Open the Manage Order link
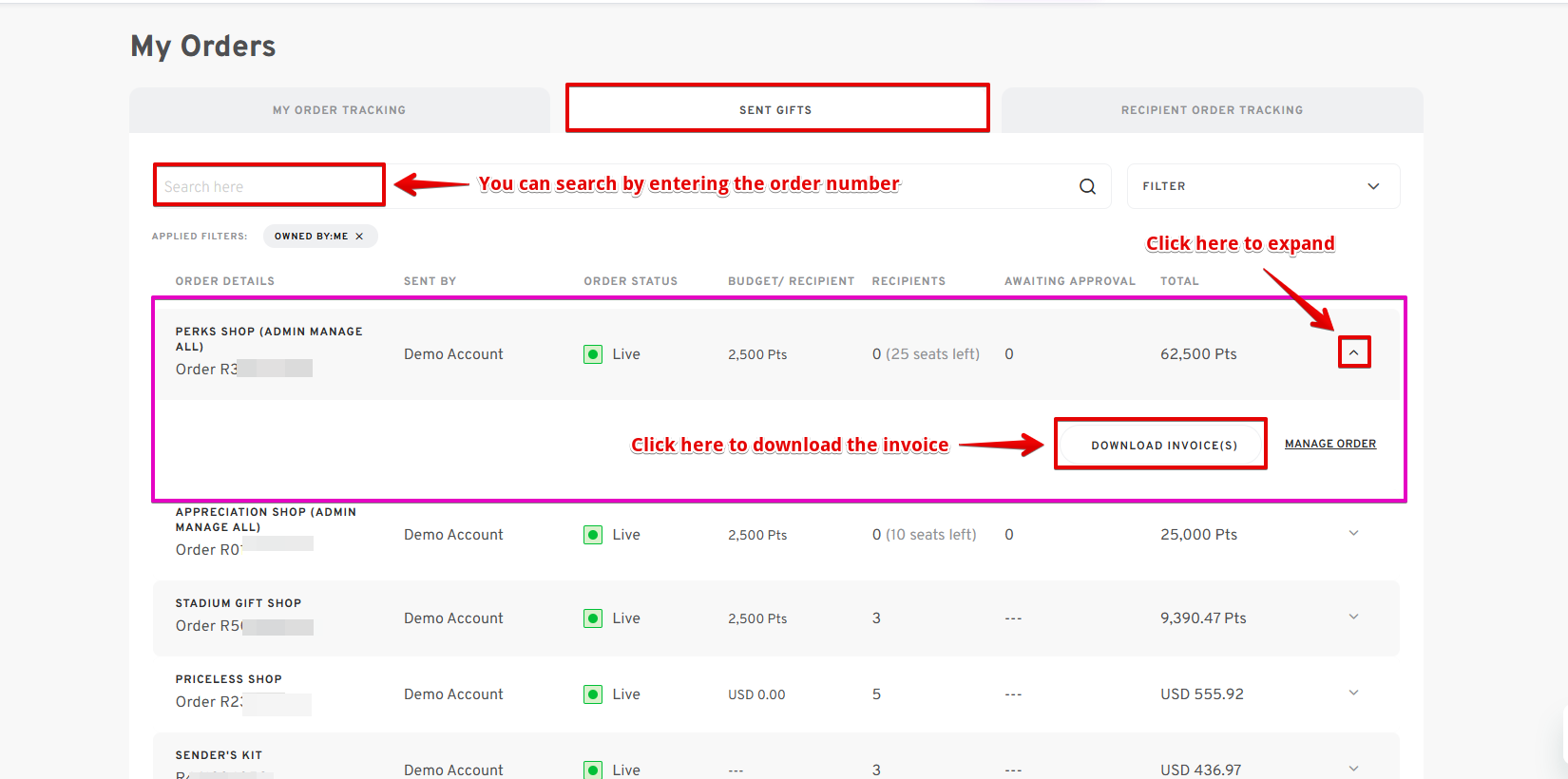This screenshot has height=779, width=1568. pyautogui.click(x=1329, y=444)
